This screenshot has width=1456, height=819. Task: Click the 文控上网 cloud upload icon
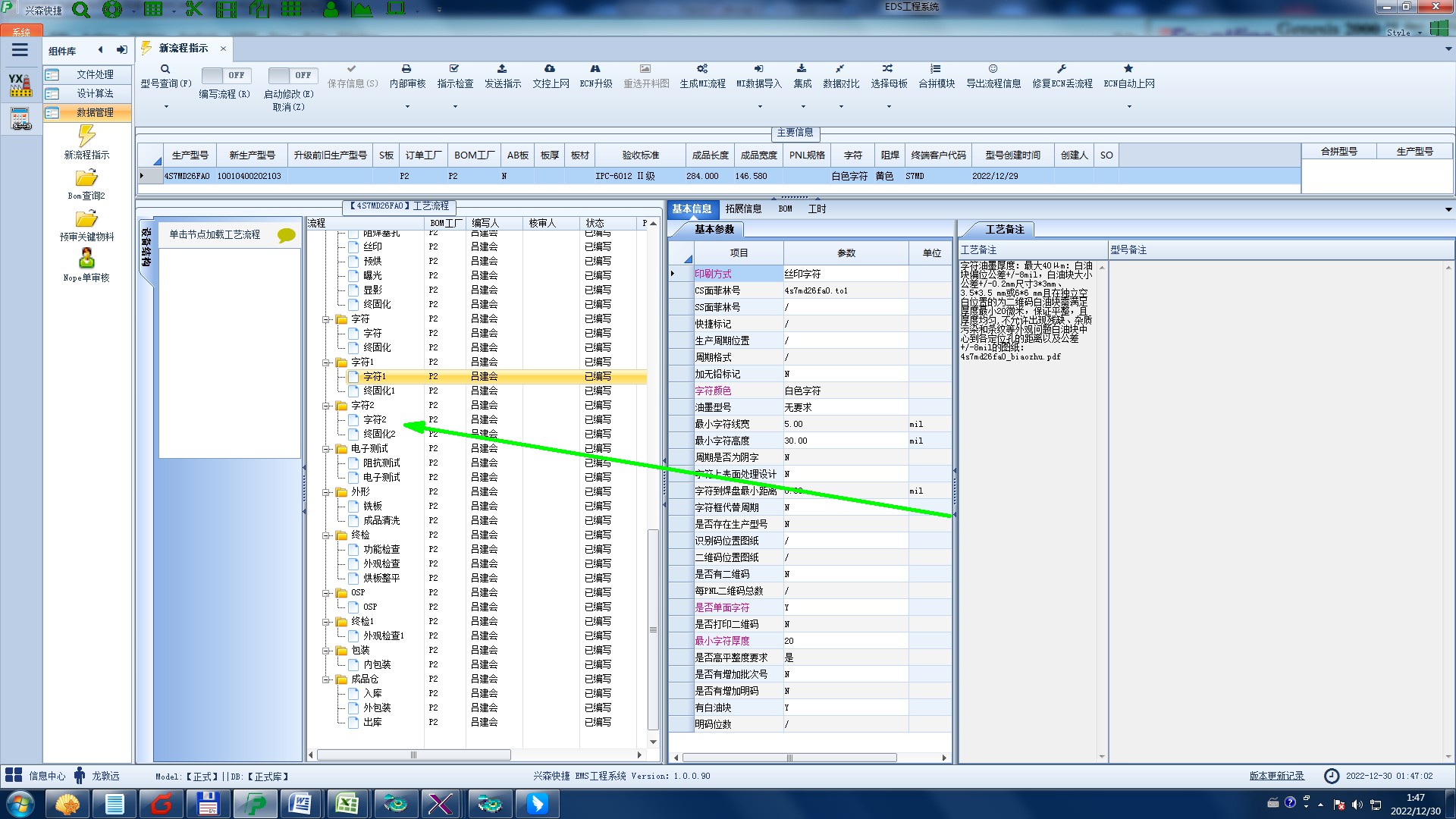coord(550,69)
